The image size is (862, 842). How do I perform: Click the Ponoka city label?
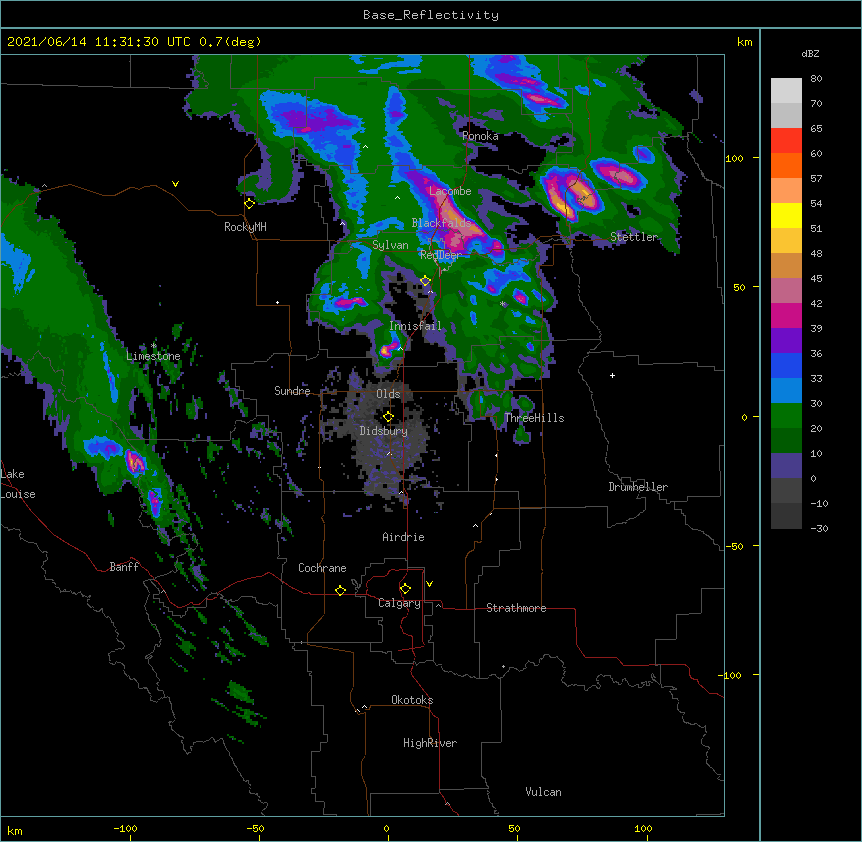(x=480, y=136)
